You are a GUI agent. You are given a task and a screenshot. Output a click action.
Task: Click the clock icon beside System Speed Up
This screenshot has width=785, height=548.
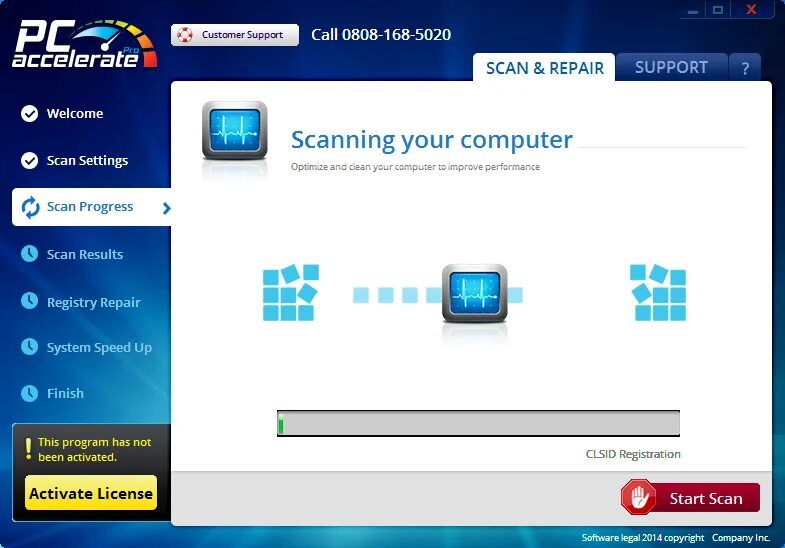(x=30, y=346)
